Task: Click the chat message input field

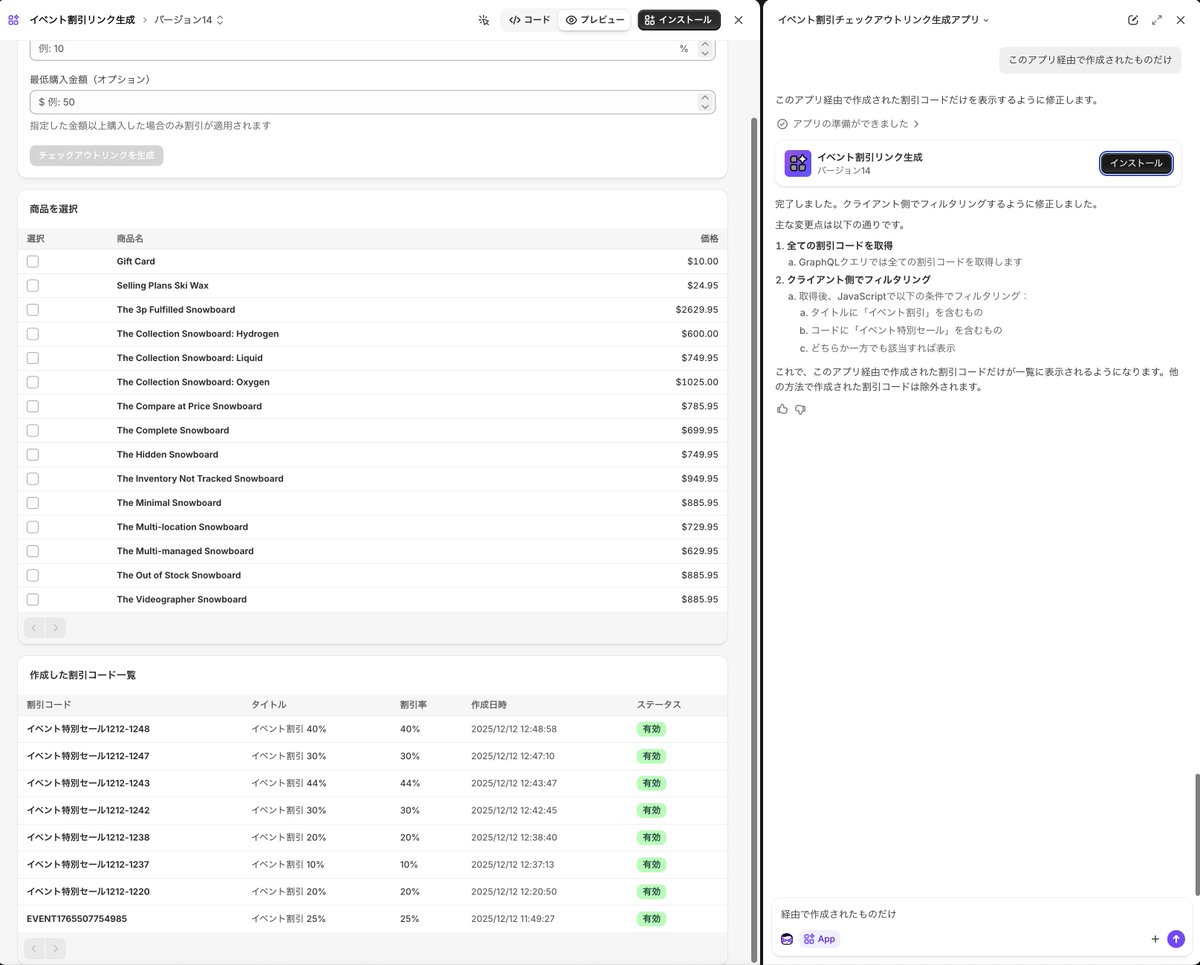Action: (980, 914)
